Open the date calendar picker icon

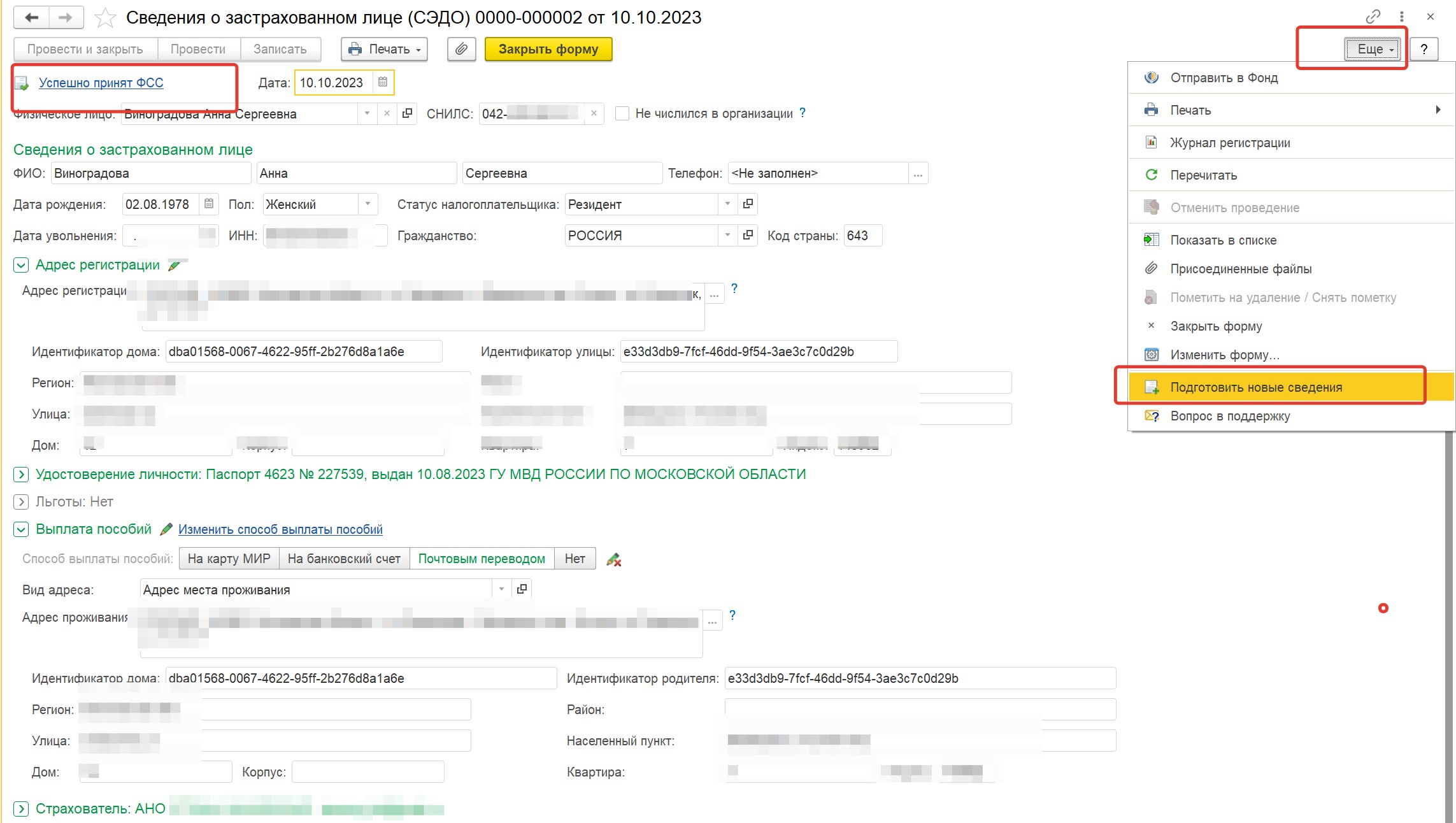(x=383, y=82)
